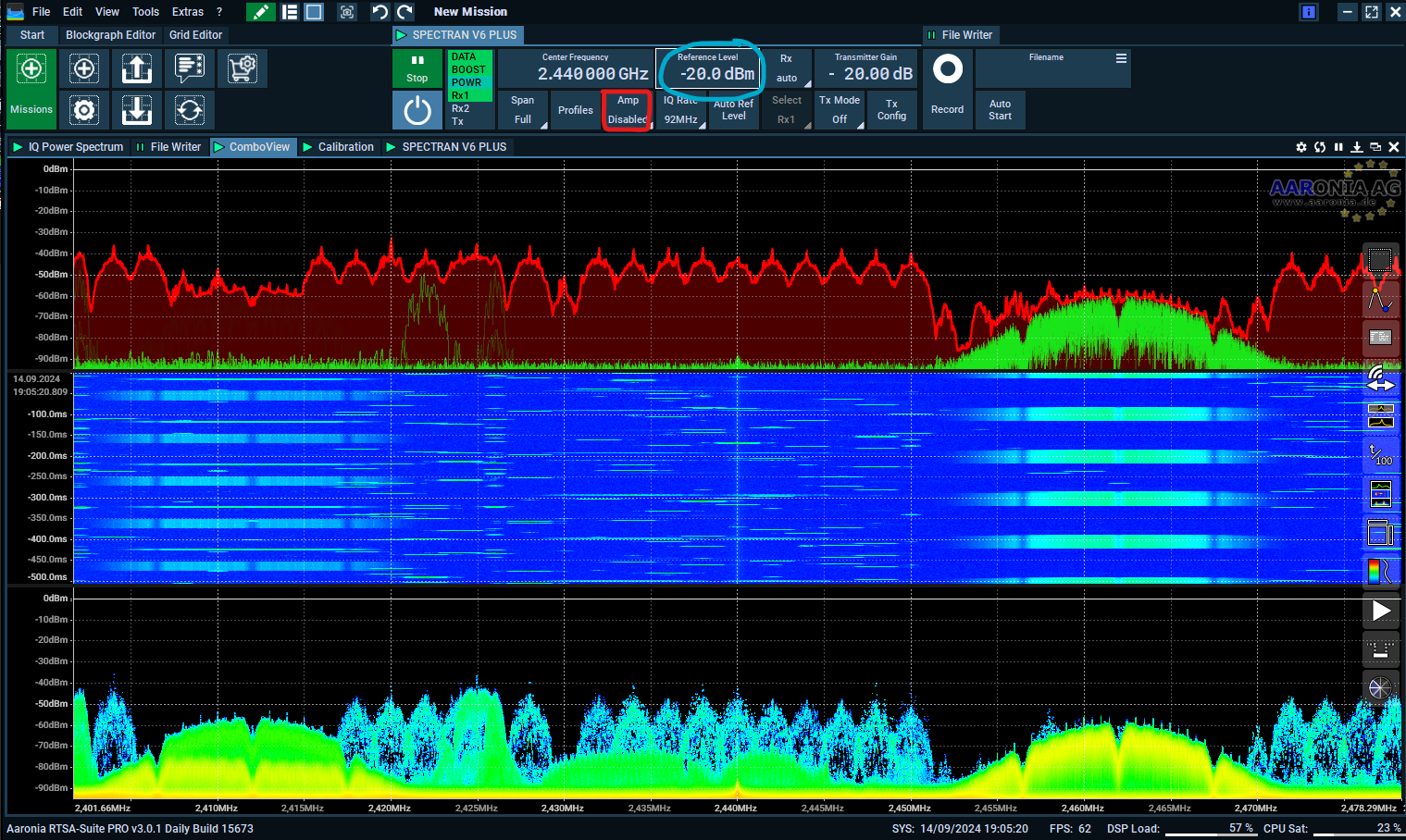Image resolution: width=1406 pixels, height=840 pixels.
Task: Click the Auto Ref Level button
Action: tap(734, 110)
